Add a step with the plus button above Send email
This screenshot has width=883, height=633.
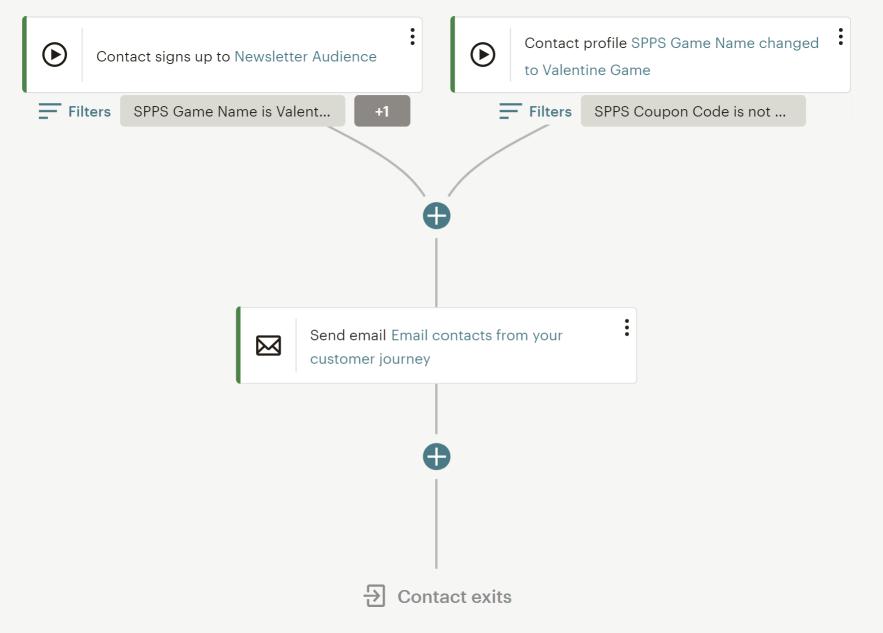(x=436, y=216)
